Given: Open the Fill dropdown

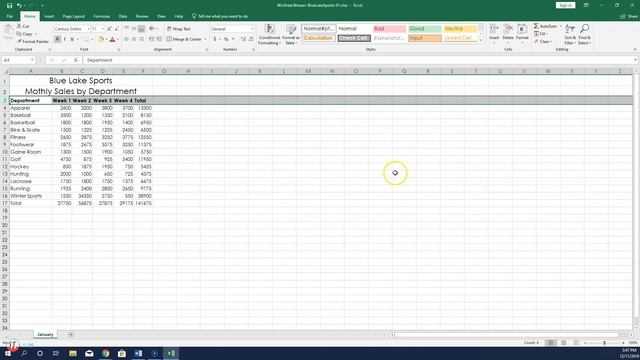Looking at the screenshot, I should click(x=542, y=34).
